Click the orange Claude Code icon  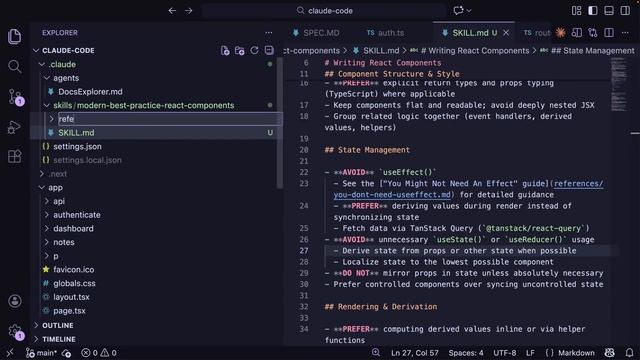coord(560,33)
